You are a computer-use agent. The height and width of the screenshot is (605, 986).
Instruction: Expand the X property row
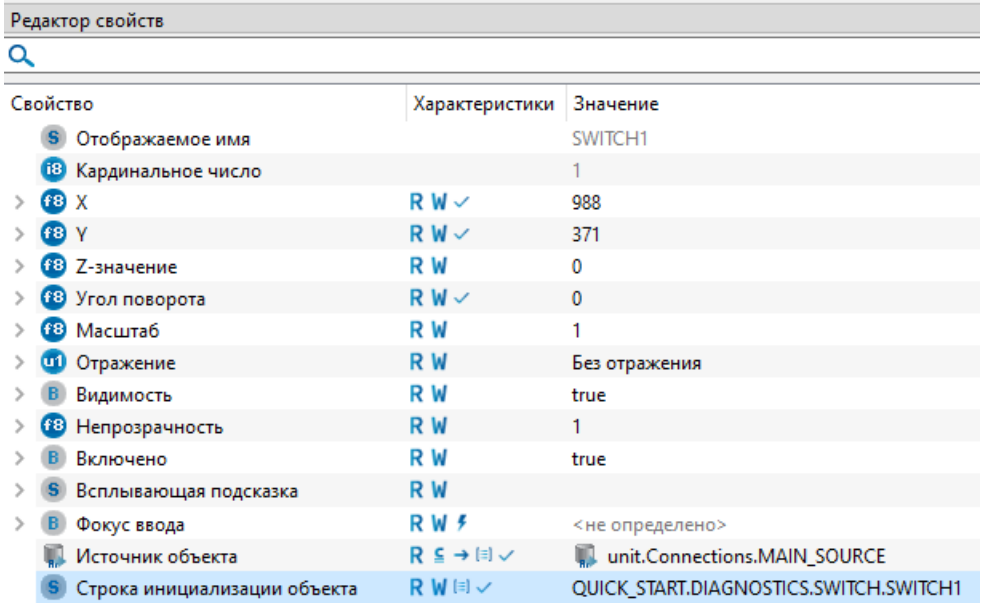pos(18,203)
